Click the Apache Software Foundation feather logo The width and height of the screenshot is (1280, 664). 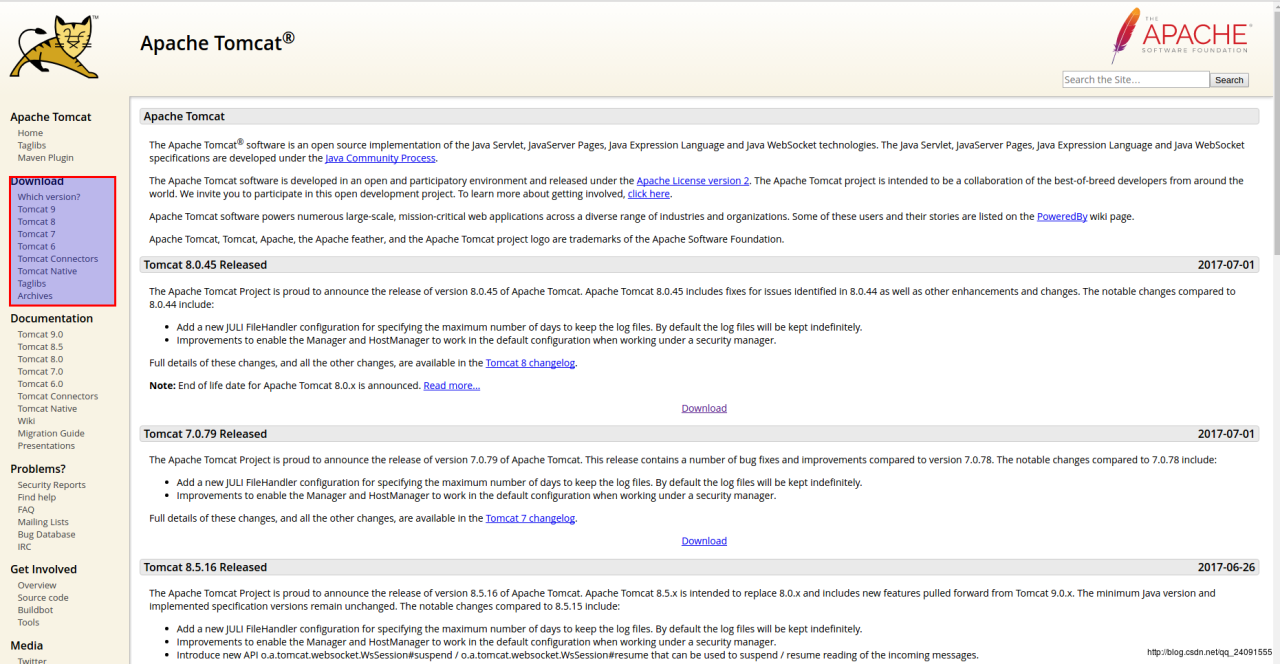pos(1180,36)
